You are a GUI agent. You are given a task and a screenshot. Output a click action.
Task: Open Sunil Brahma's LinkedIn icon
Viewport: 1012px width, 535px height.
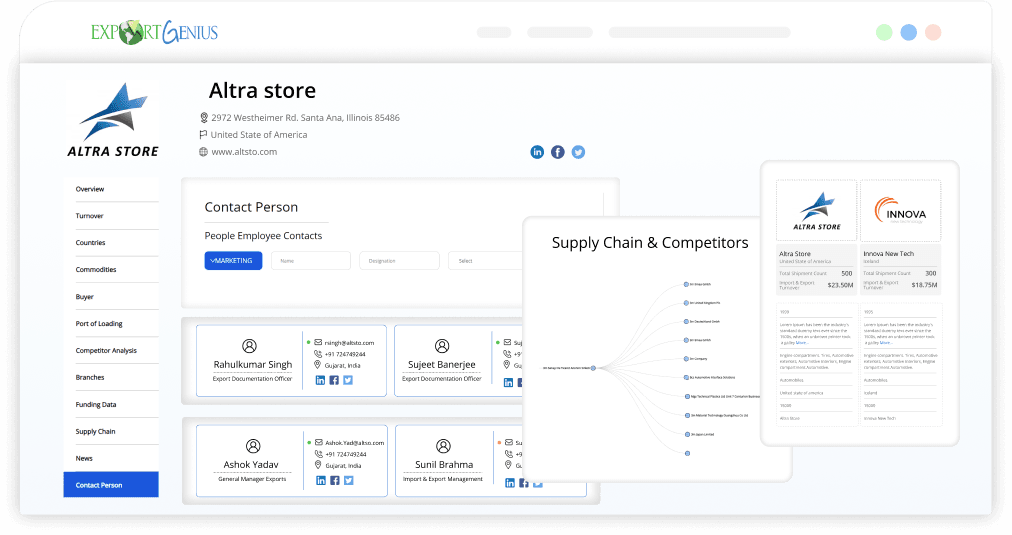point(510,483)
